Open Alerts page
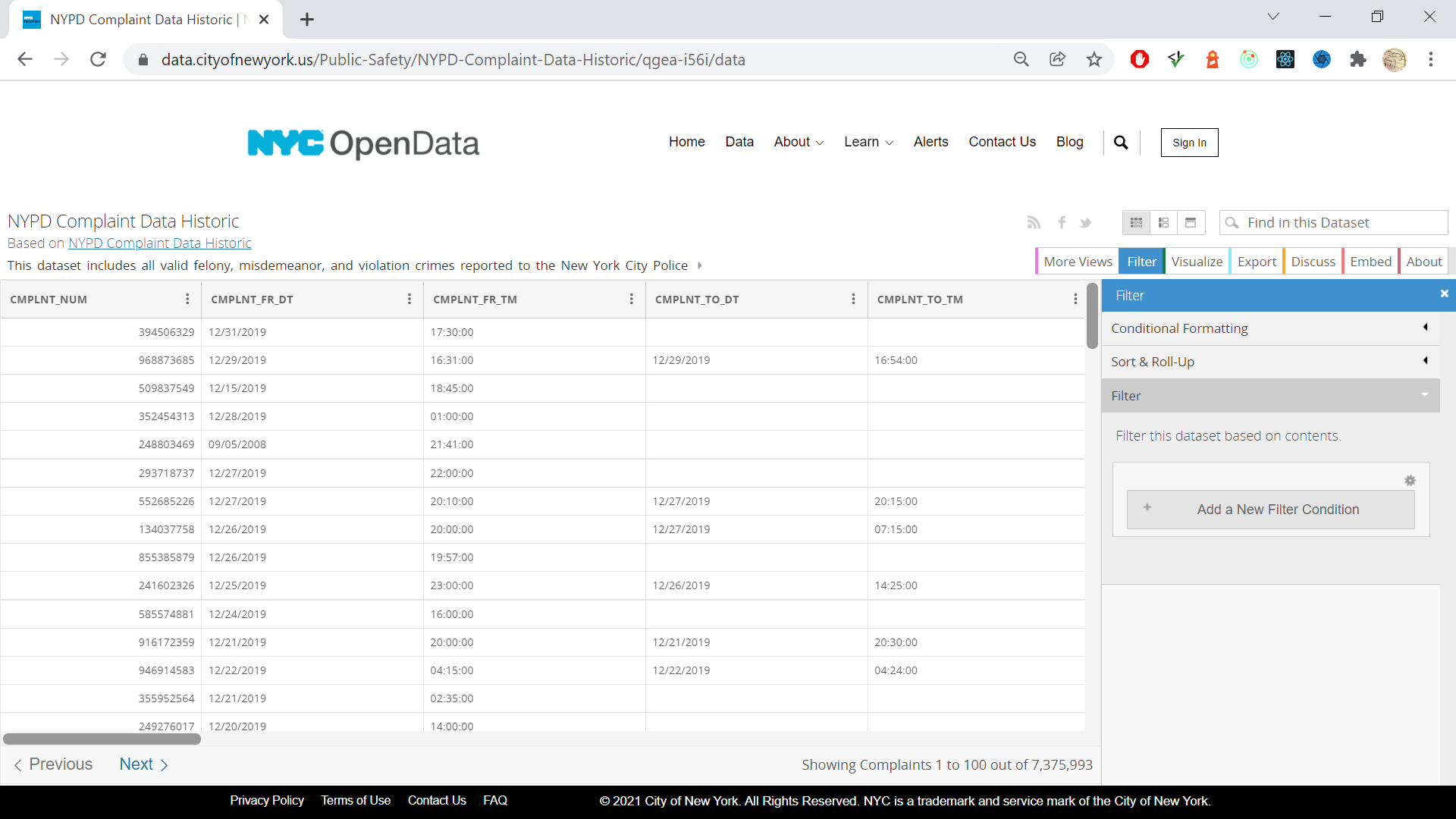 930,142
